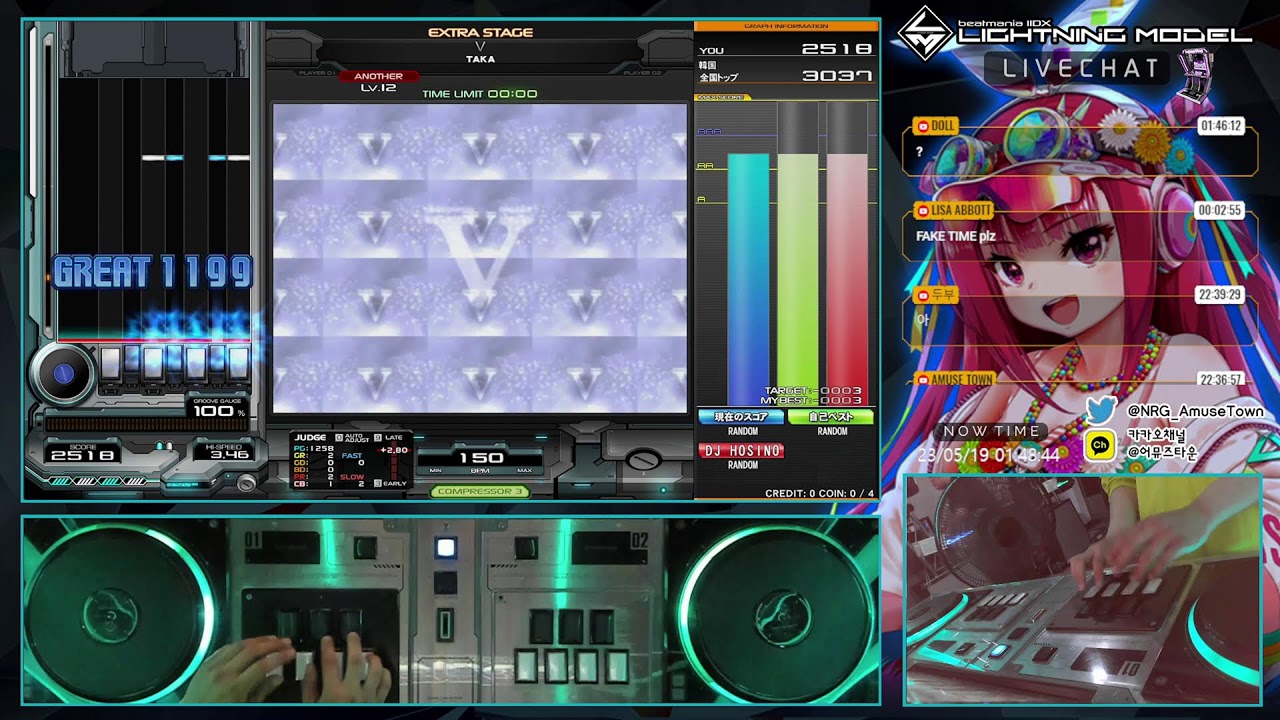Screen dimensions: 1280x720
Task: Click the song artist name TAKA
Action: coord(480,59)
